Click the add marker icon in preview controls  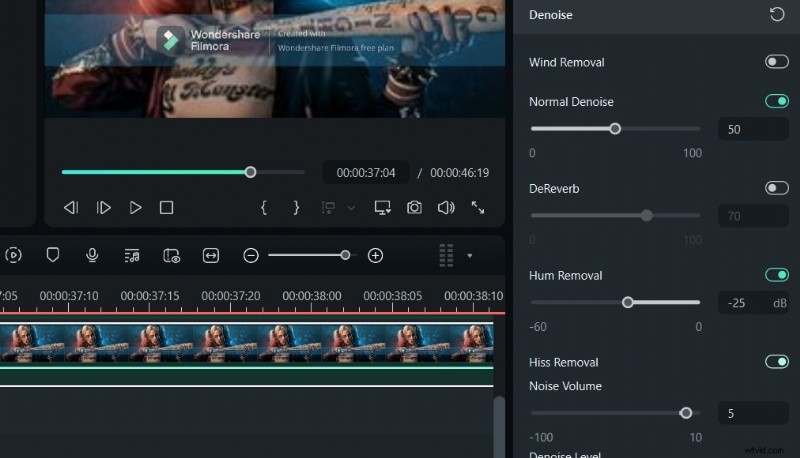(x=328, y=208)
